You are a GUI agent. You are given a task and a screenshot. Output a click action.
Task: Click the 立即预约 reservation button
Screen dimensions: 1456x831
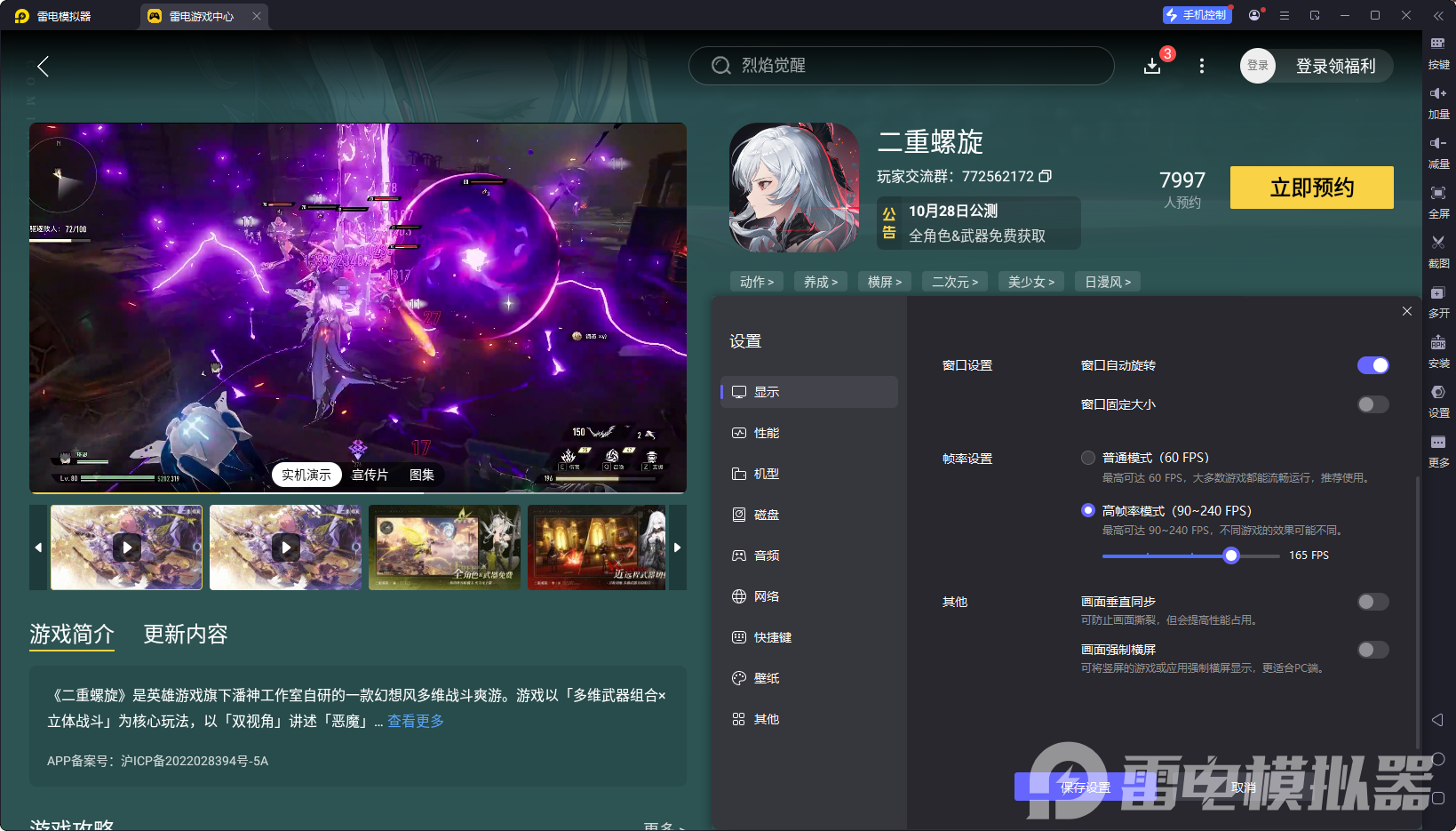coord(1311,188)
